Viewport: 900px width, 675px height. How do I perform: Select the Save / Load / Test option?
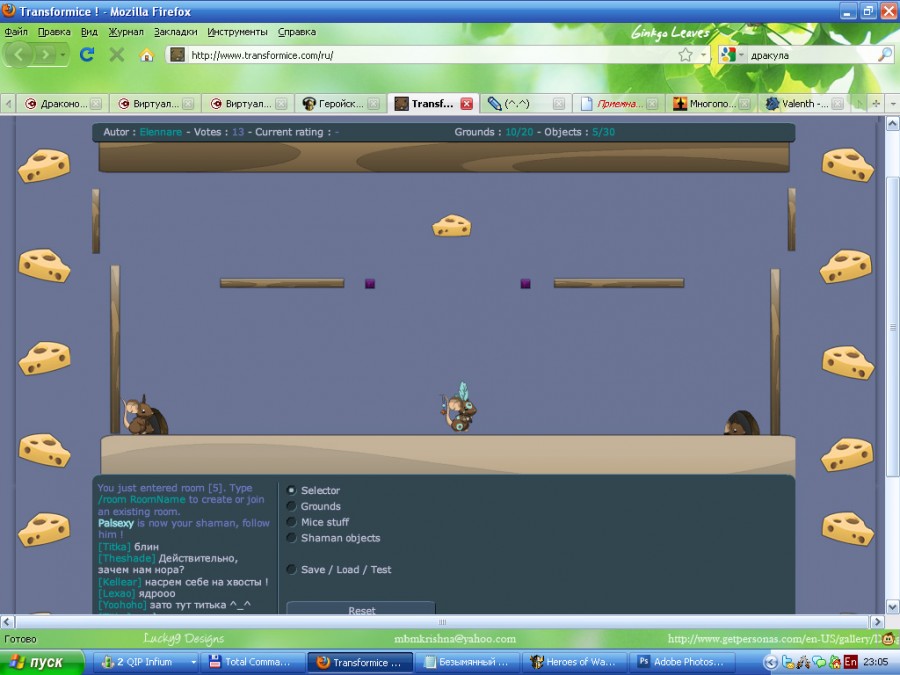(x=292, y=569)
